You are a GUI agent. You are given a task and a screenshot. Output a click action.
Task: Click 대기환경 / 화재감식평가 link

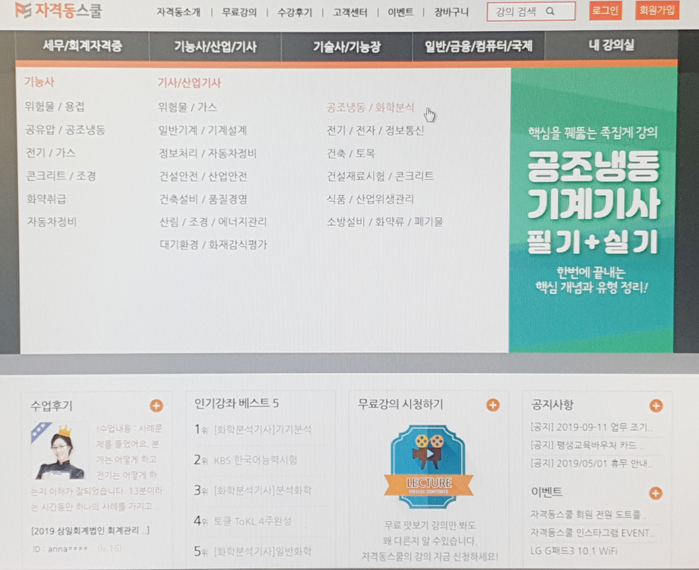pos(213,245)
